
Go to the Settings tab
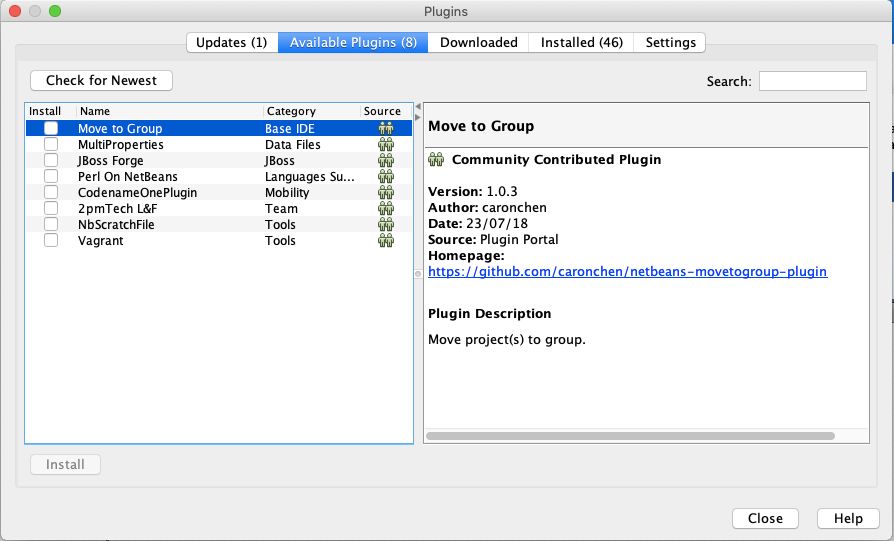pyautogui.click(x=670, y=43)
